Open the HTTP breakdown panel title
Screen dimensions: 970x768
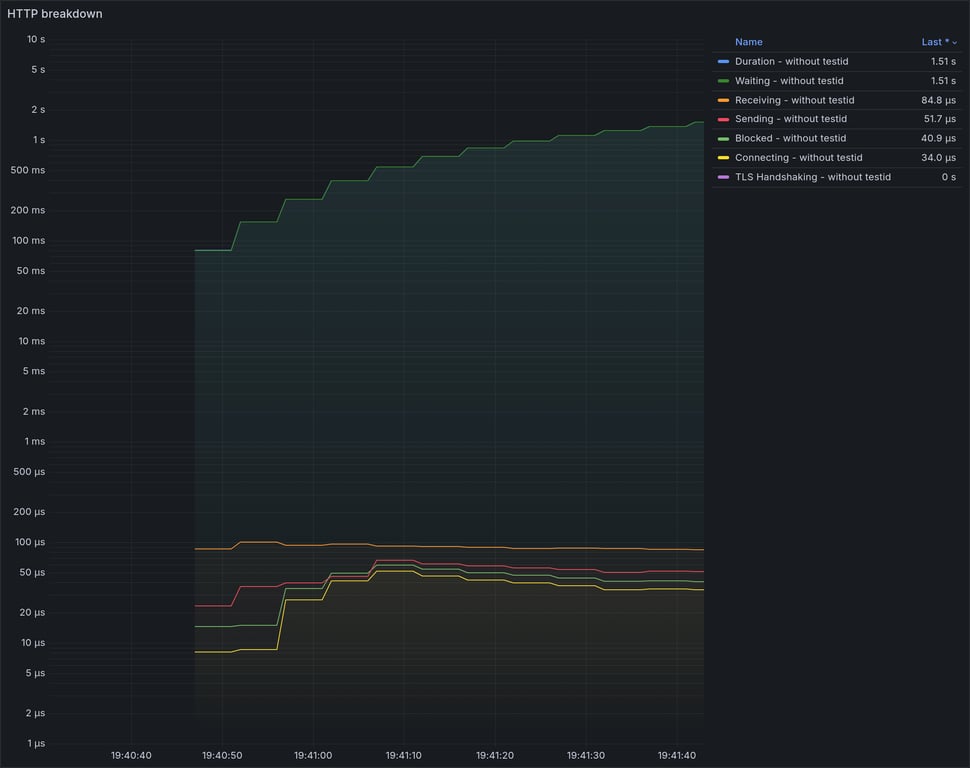pyautogui.click(x=54, y=14)
